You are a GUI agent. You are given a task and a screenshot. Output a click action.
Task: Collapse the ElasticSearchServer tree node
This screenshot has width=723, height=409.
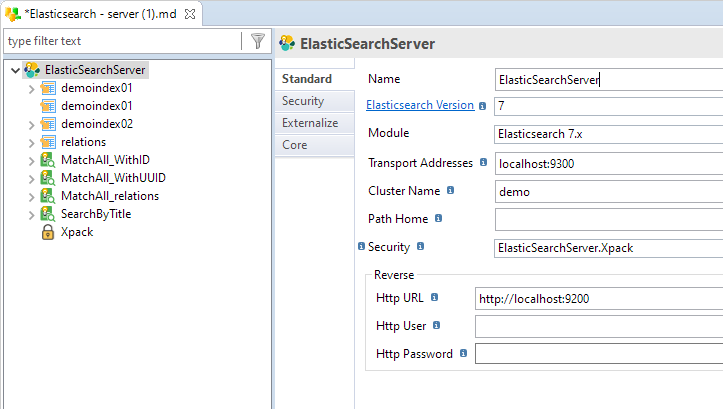point(15,71)
